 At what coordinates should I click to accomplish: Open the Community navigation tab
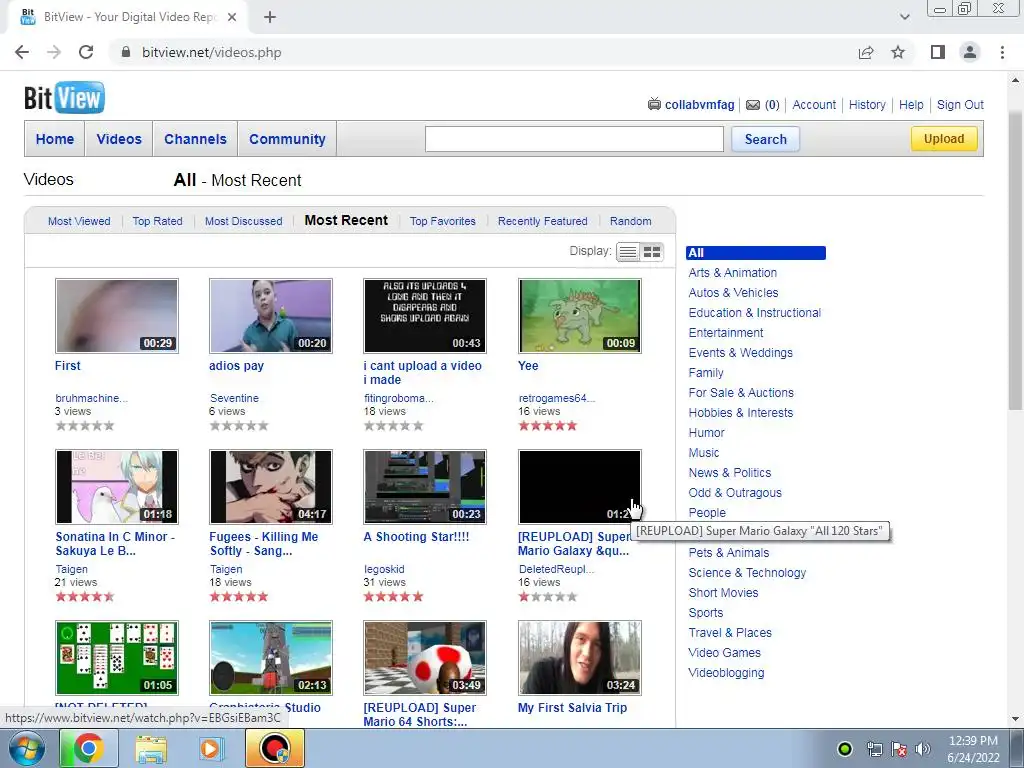(x=287, y=139)
